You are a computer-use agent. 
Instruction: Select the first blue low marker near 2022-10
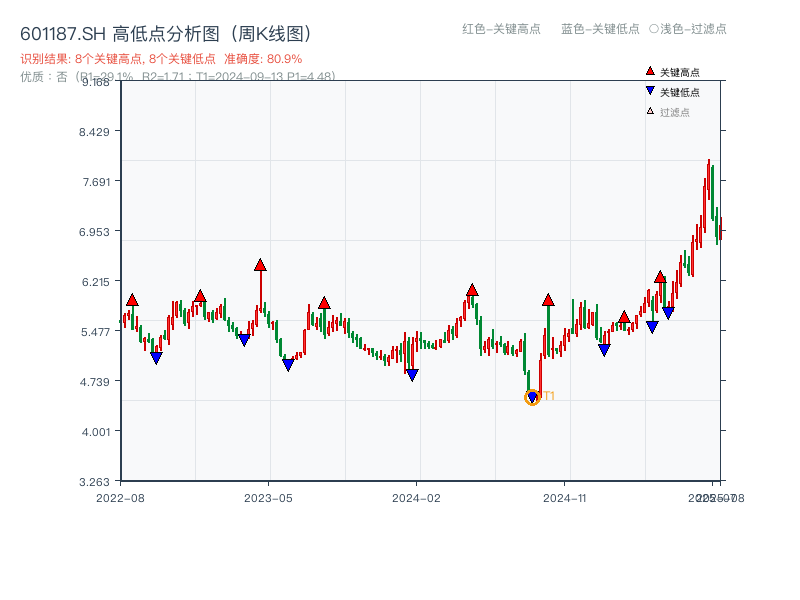coord(156,358)
